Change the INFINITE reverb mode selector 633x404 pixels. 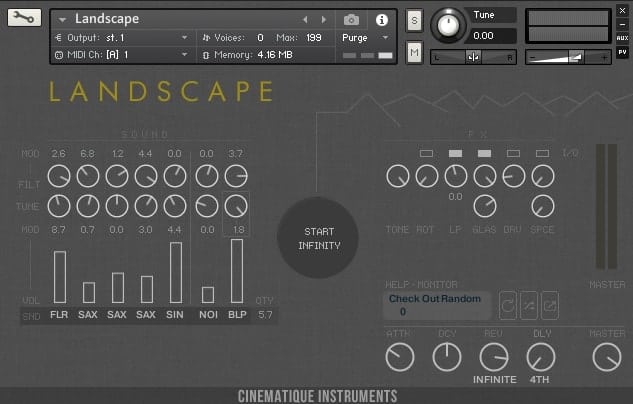click(495, 380)
